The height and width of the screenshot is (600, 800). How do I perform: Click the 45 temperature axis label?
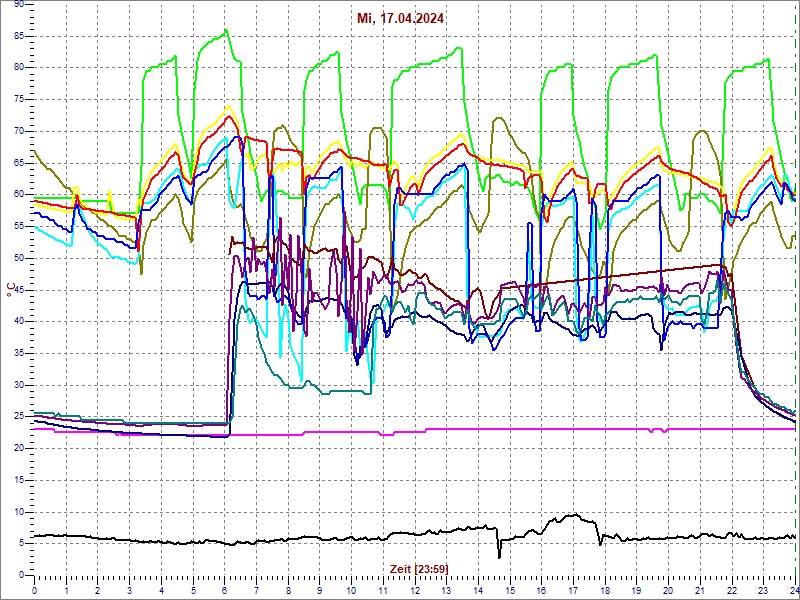[18, 290]
